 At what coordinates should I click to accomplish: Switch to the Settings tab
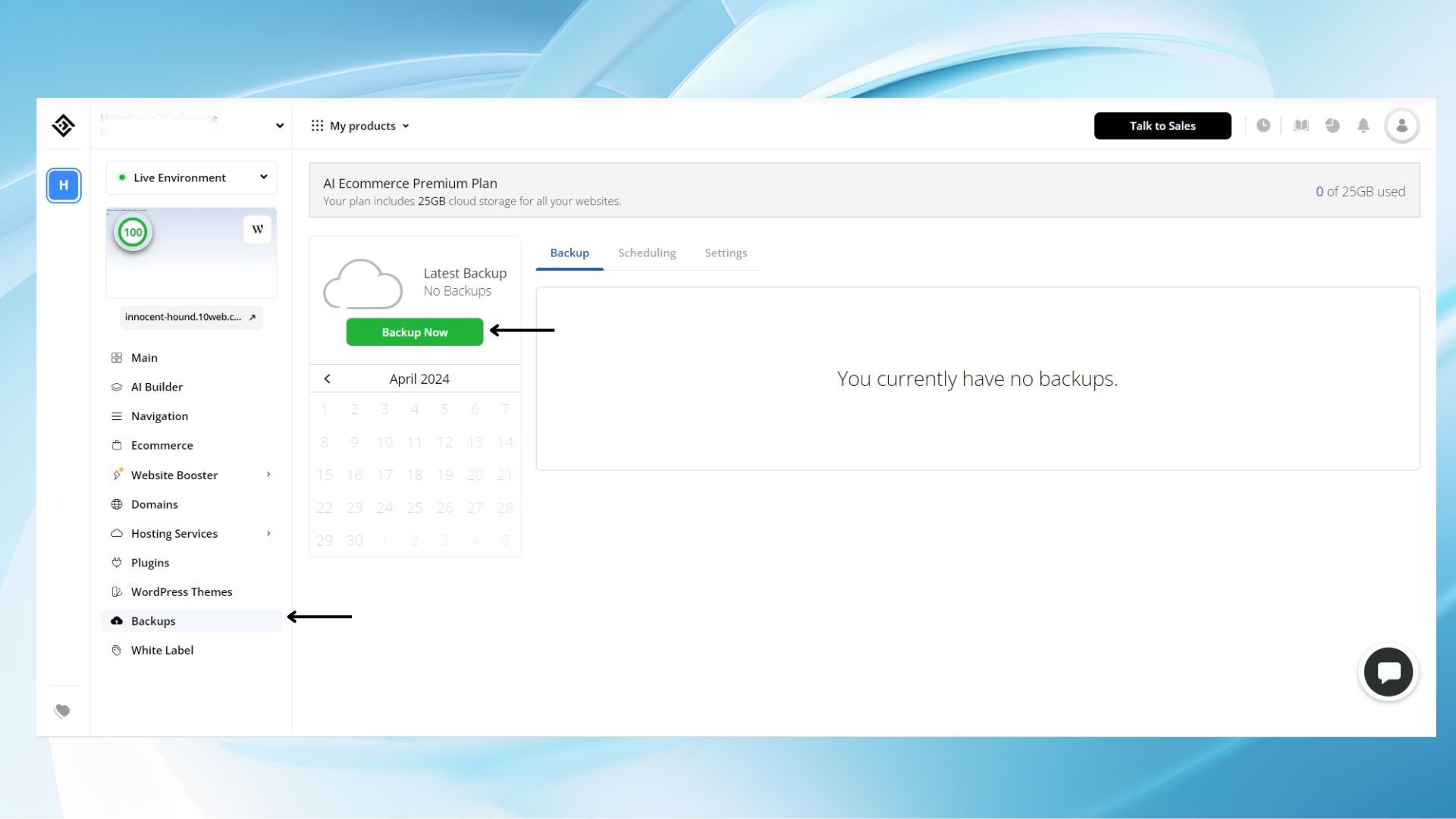pos(725,253)
